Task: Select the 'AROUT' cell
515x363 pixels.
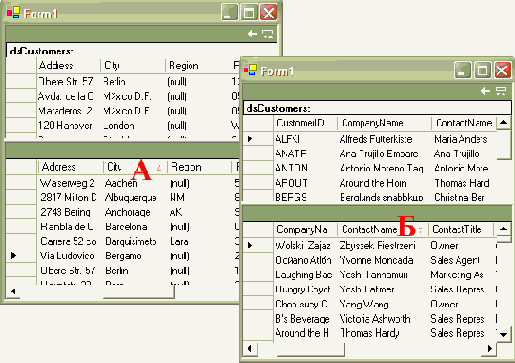Action: [x=305, y=183]
